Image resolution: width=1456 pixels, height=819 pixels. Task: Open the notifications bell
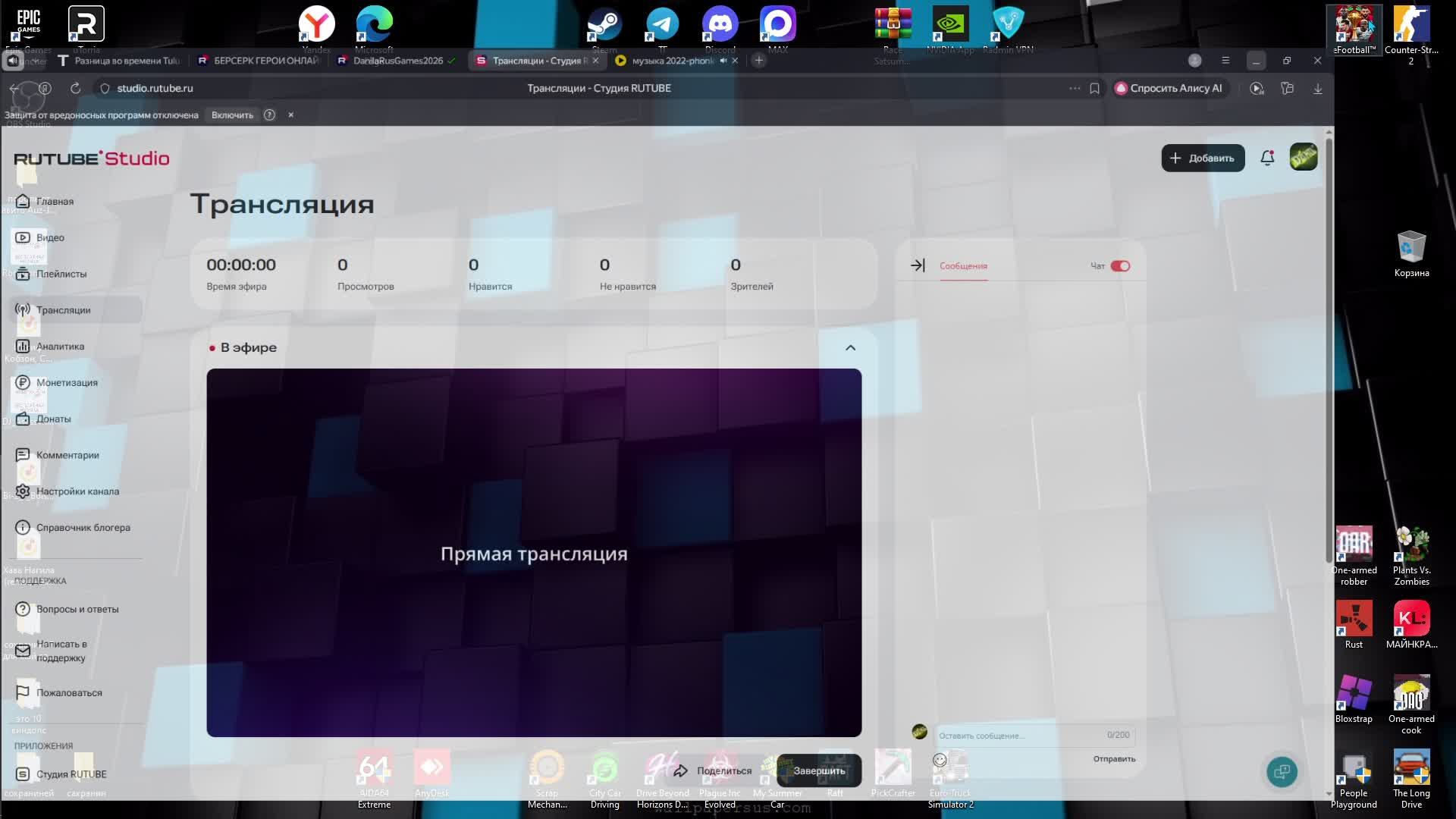(1267, 158)
